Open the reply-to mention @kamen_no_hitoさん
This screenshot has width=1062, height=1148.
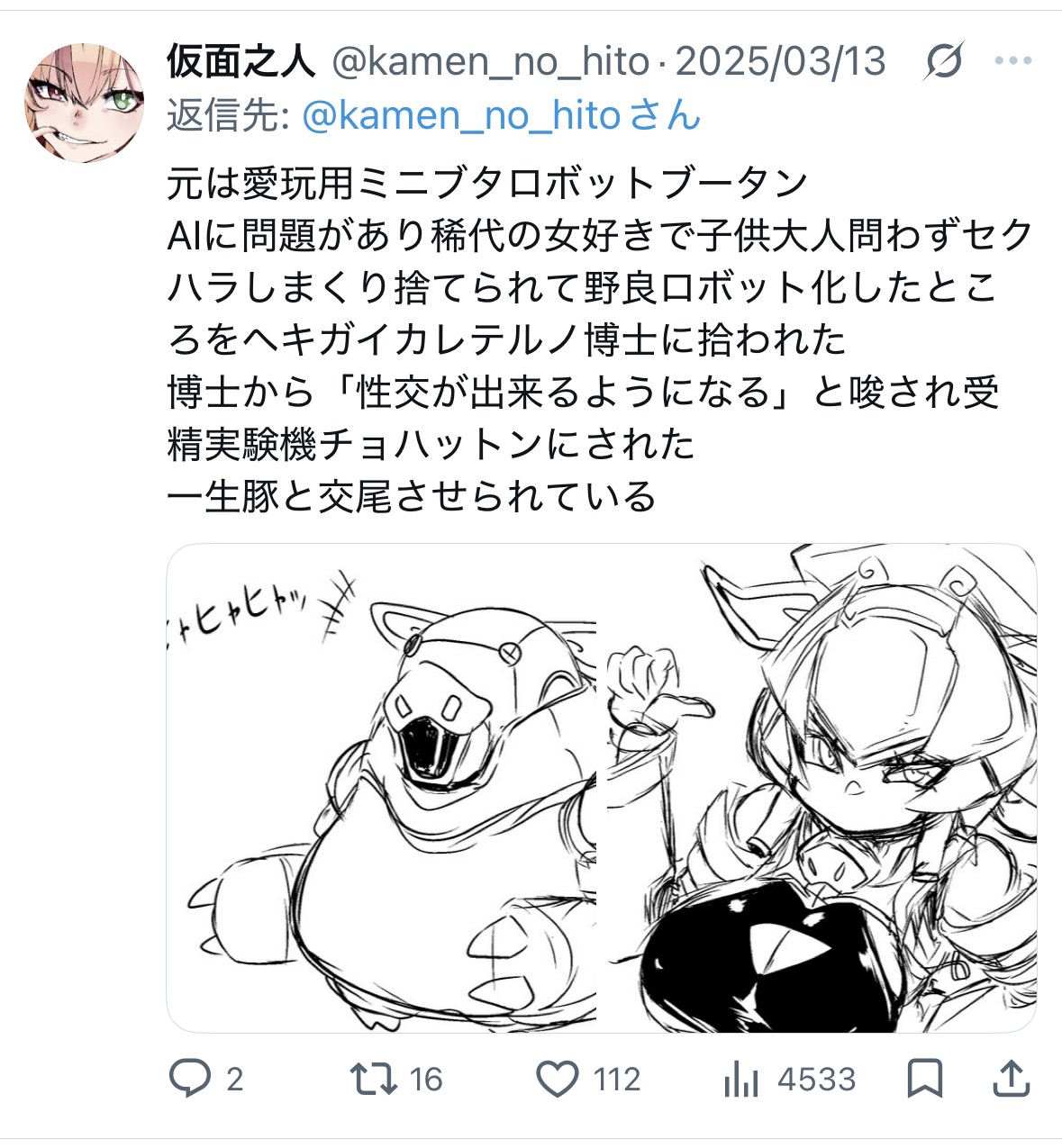click(502, 115)
